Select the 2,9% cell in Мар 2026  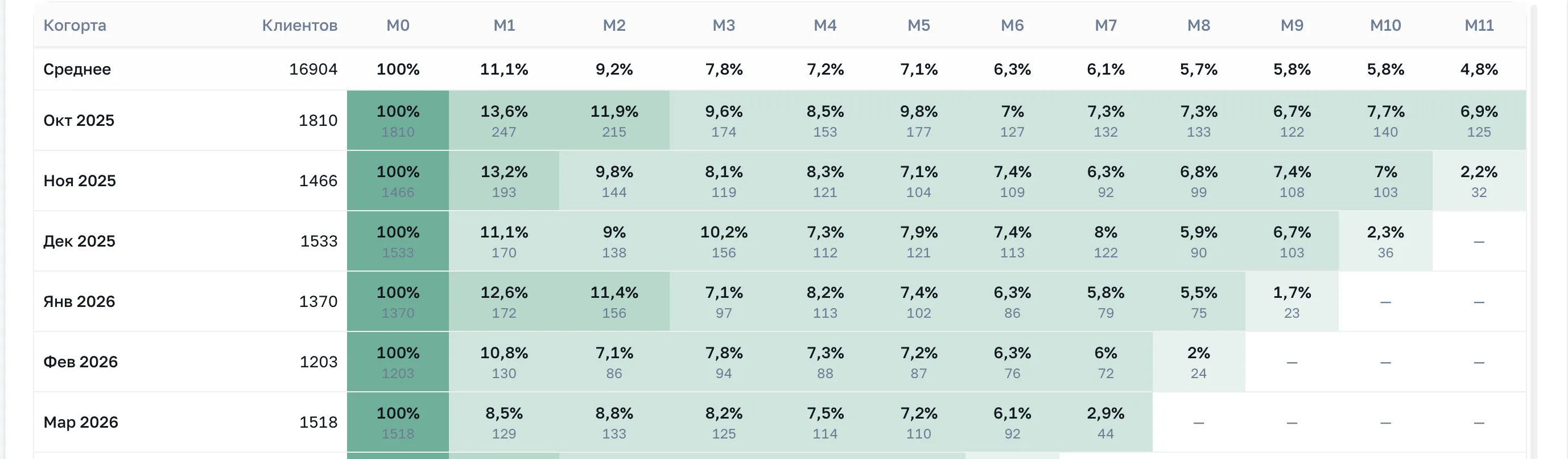(1105, 422)
